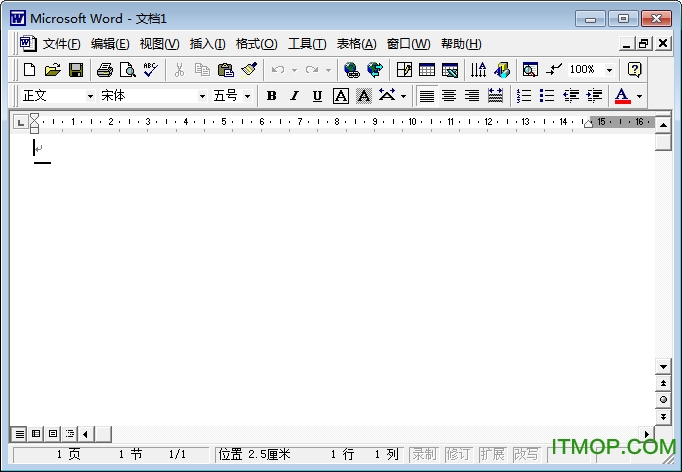Viewport: 682px width, 472px height.
Task: Create a new blank document
Action: click(x=30, y=70)
